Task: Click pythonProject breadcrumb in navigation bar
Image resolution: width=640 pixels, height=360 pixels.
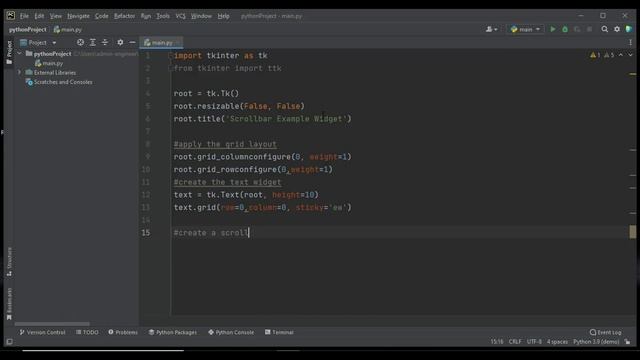Action: pos(28,29)
